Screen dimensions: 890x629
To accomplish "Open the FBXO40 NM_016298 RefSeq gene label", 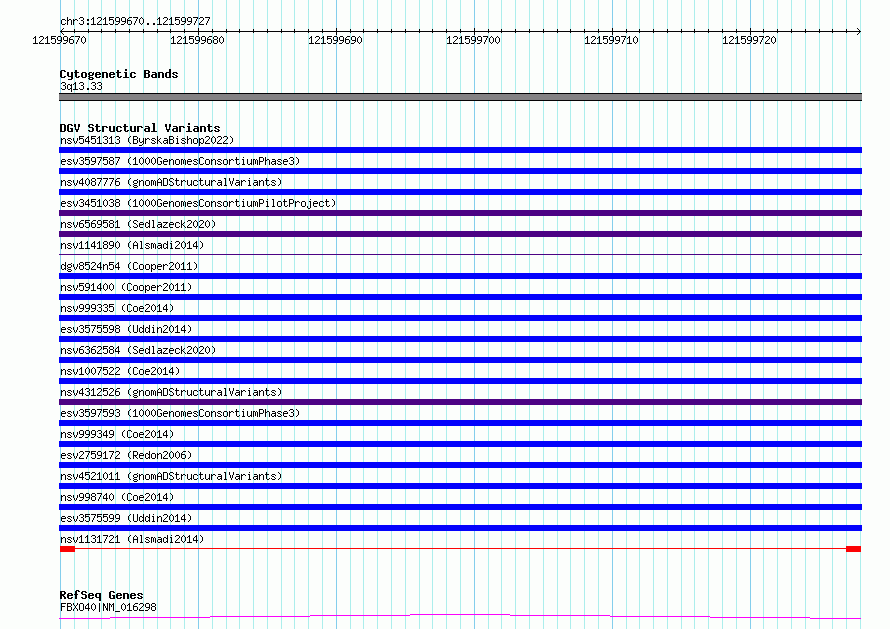I will 108,607.
